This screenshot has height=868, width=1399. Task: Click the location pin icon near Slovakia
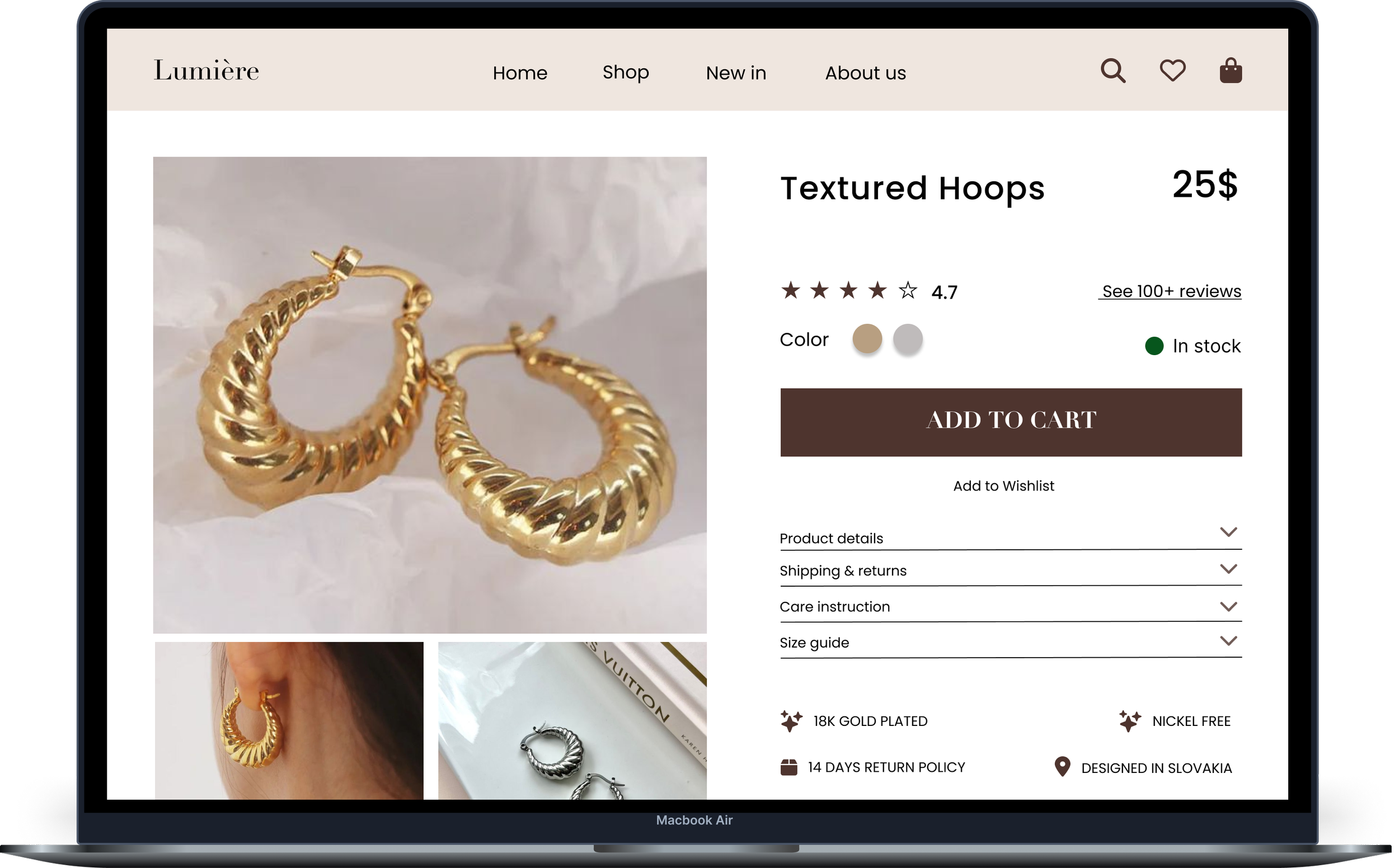pyautogui.click(x=1063, y=767)
